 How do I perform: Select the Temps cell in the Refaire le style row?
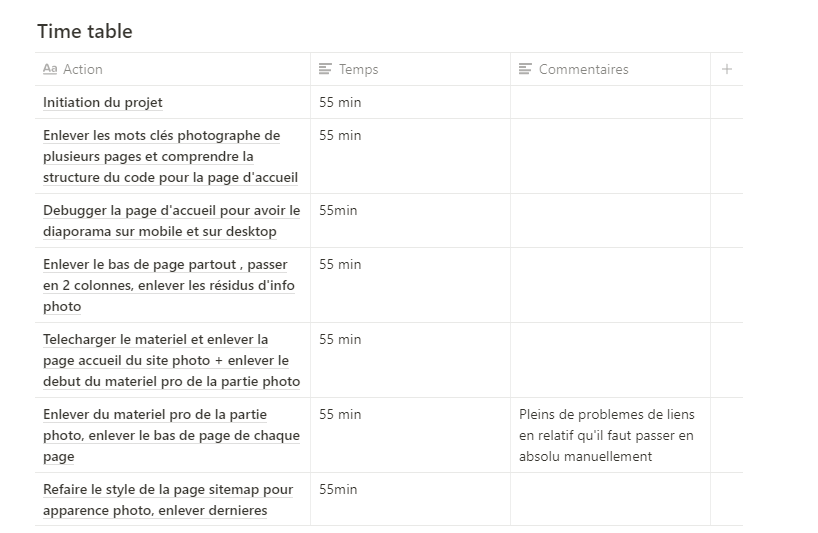pyautogui.click(x=410, y=499)
